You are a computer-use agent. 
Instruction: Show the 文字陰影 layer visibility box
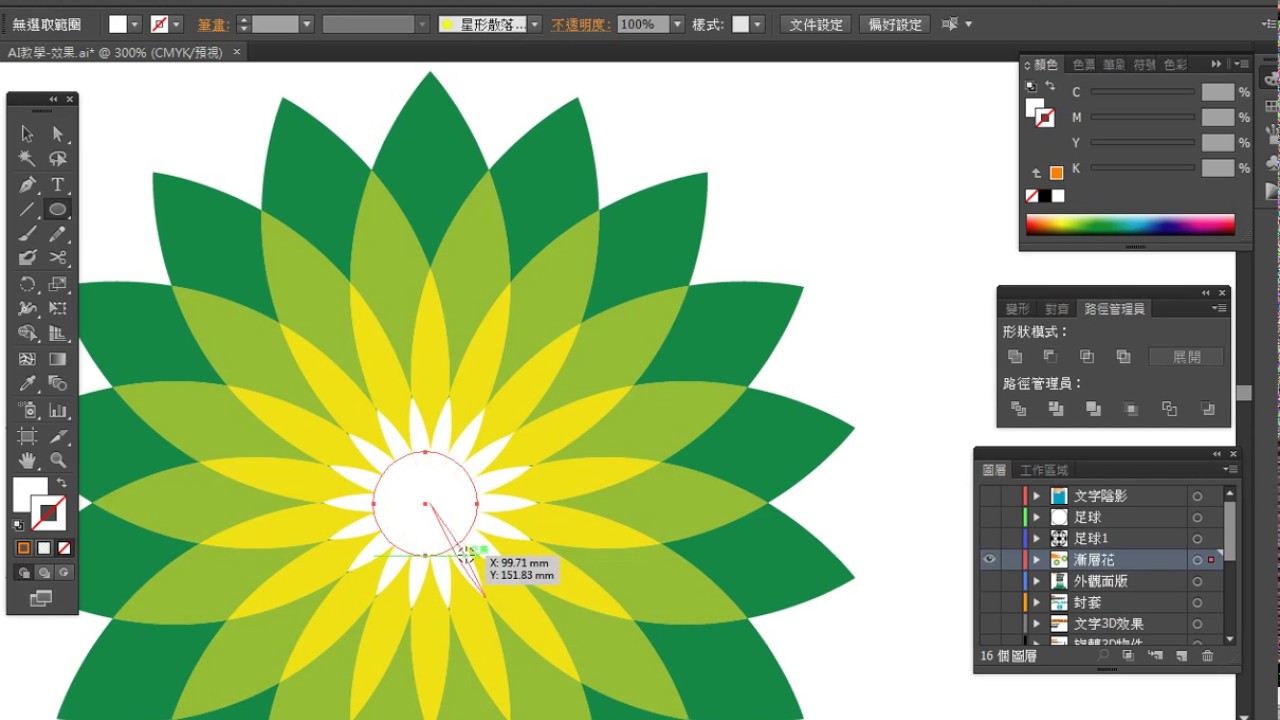(x=989, y=496)
